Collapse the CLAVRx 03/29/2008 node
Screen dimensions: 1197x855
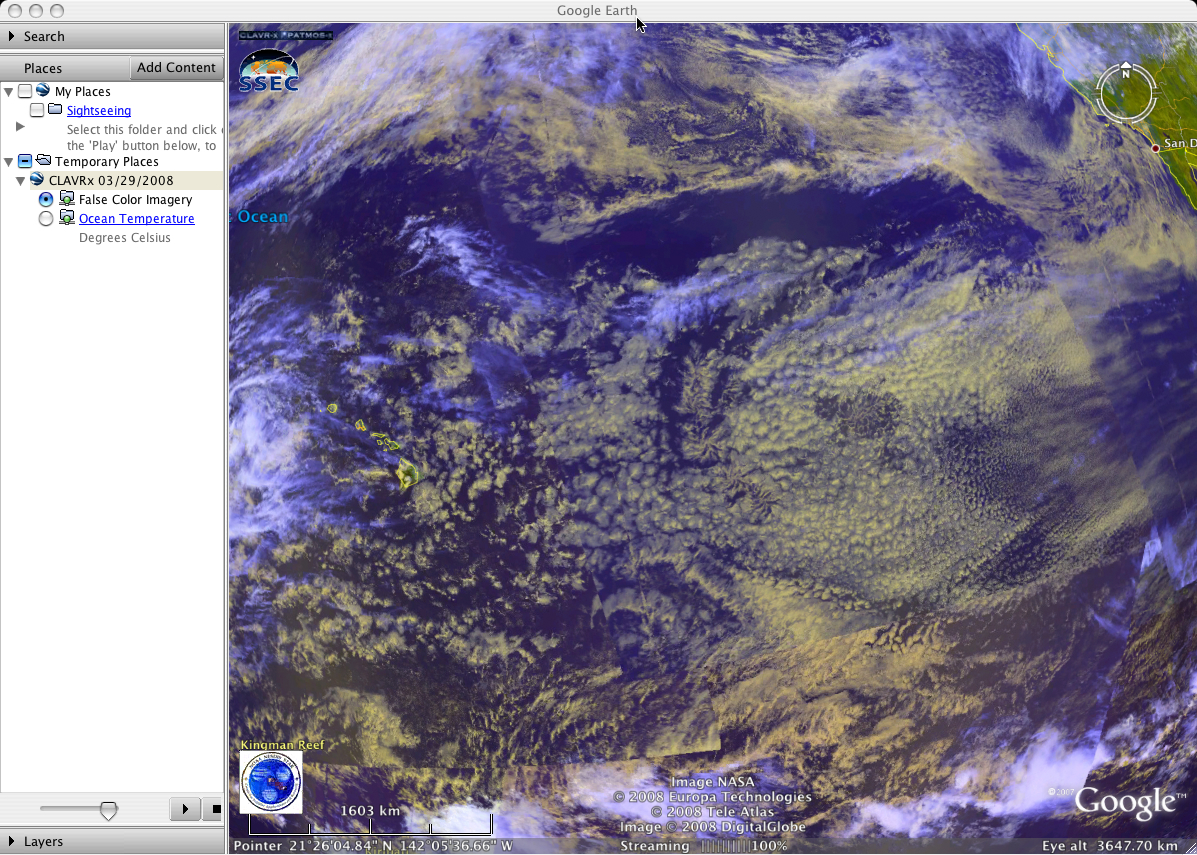pos(21,181)
